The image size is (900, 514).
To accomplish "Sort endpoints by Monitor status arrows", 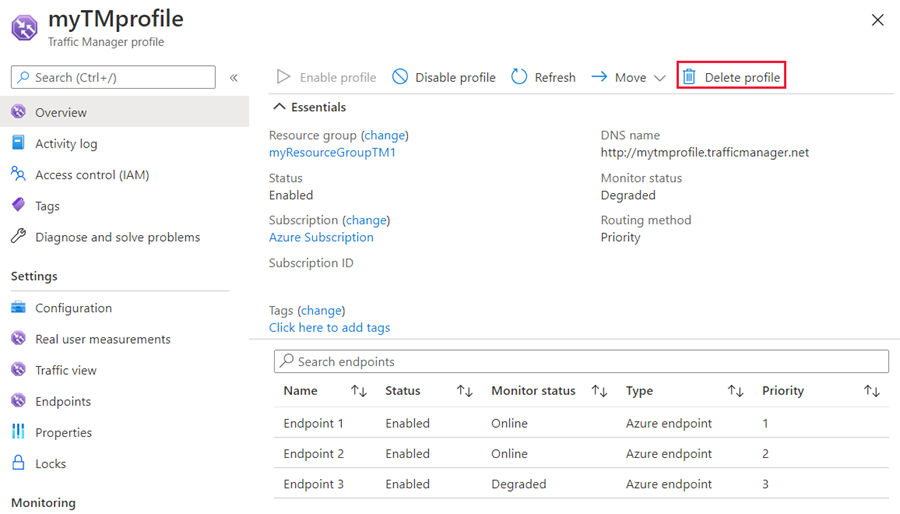I will (x=599, y=391).
